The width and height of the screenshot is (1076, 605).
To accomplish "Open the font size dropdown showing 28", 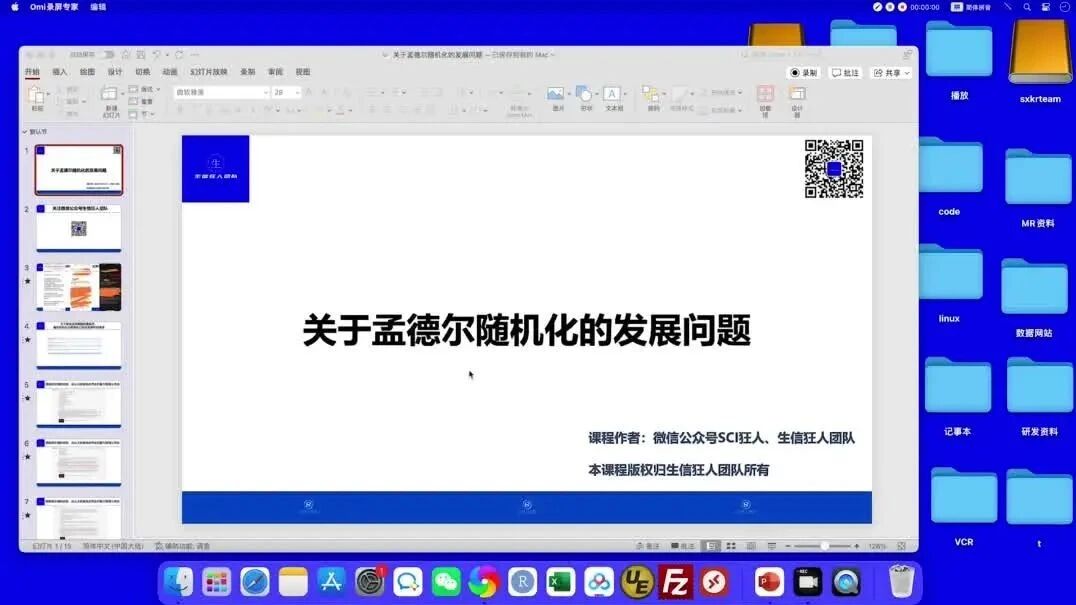I will (286, 92).
